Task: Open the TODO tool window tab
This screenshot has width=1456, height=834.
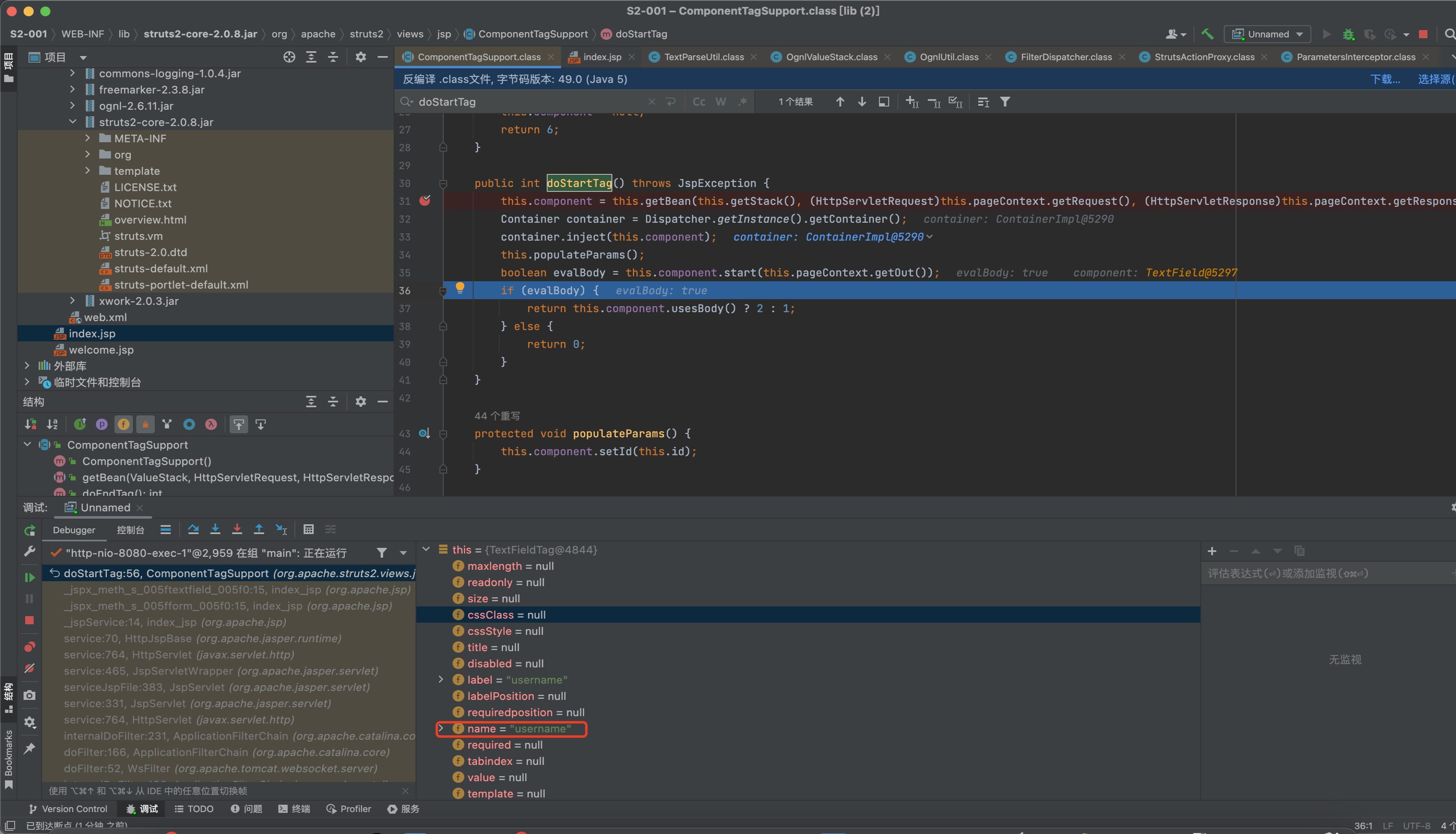Action: pos(194,809)
